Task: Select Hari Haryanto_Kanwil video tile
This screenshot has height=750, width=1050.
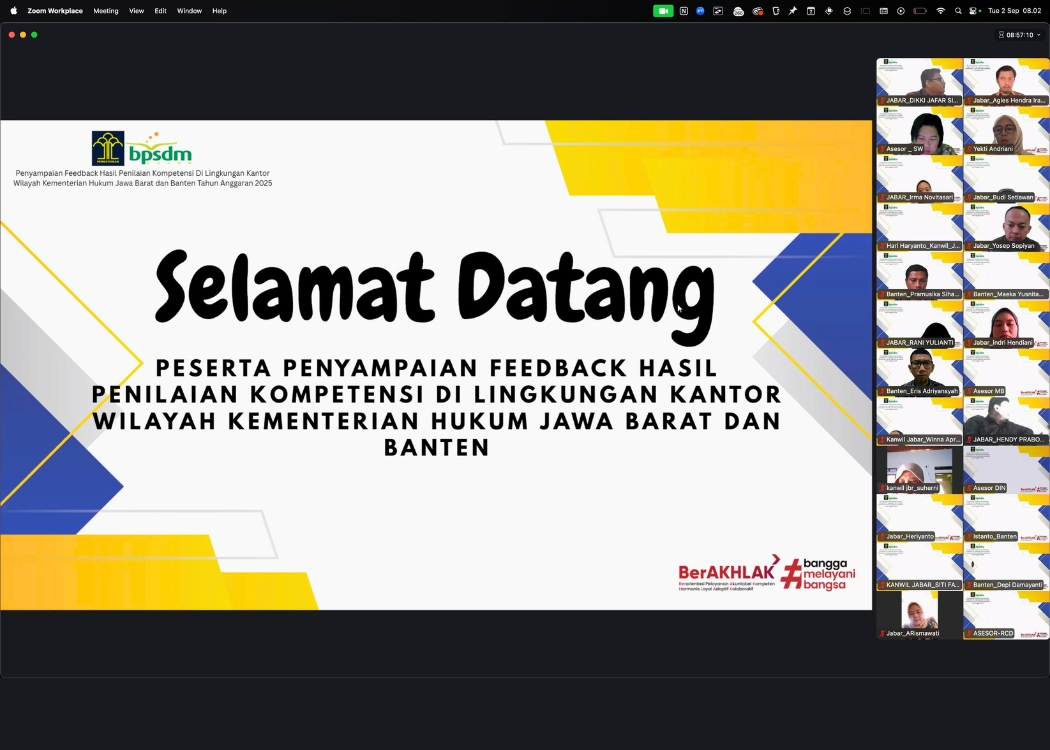Action: click(x=919, y=227)
